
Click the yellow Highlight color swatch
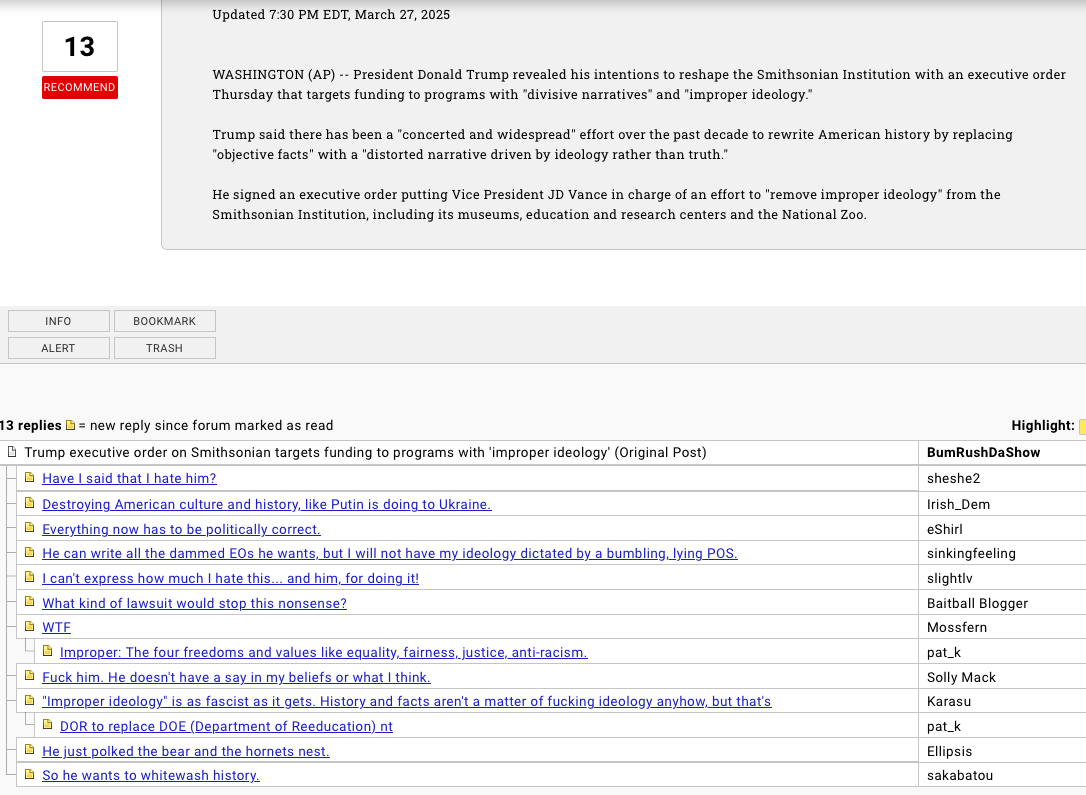pos(1083,427)
